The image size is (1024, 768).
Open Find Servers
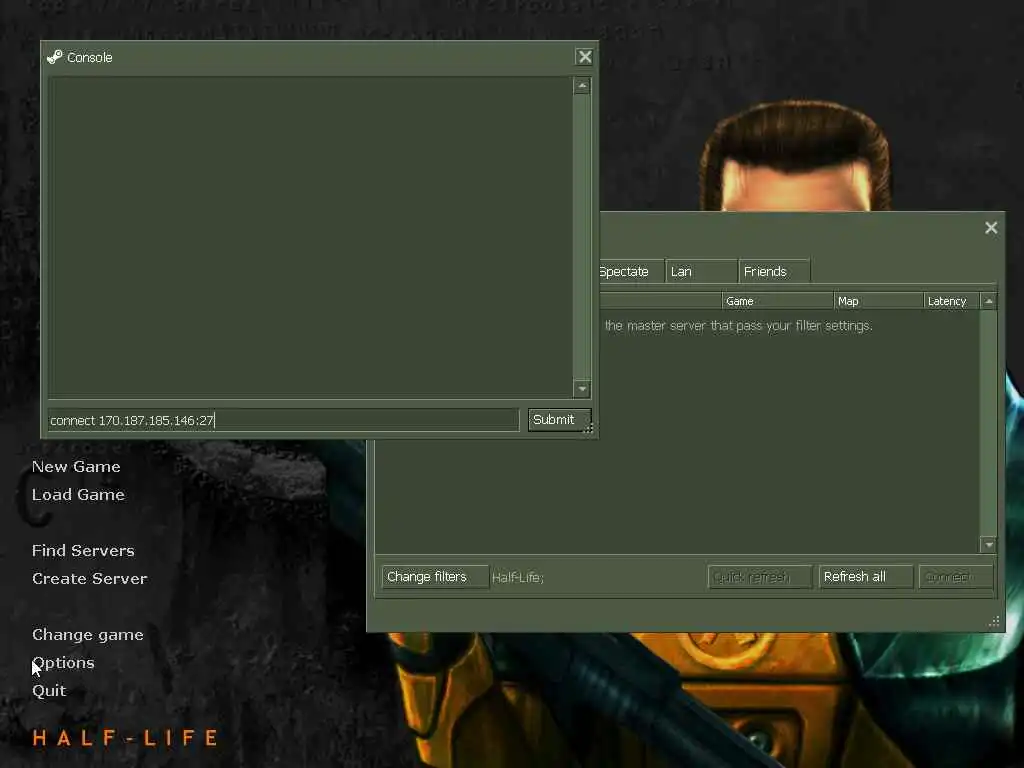83,551
